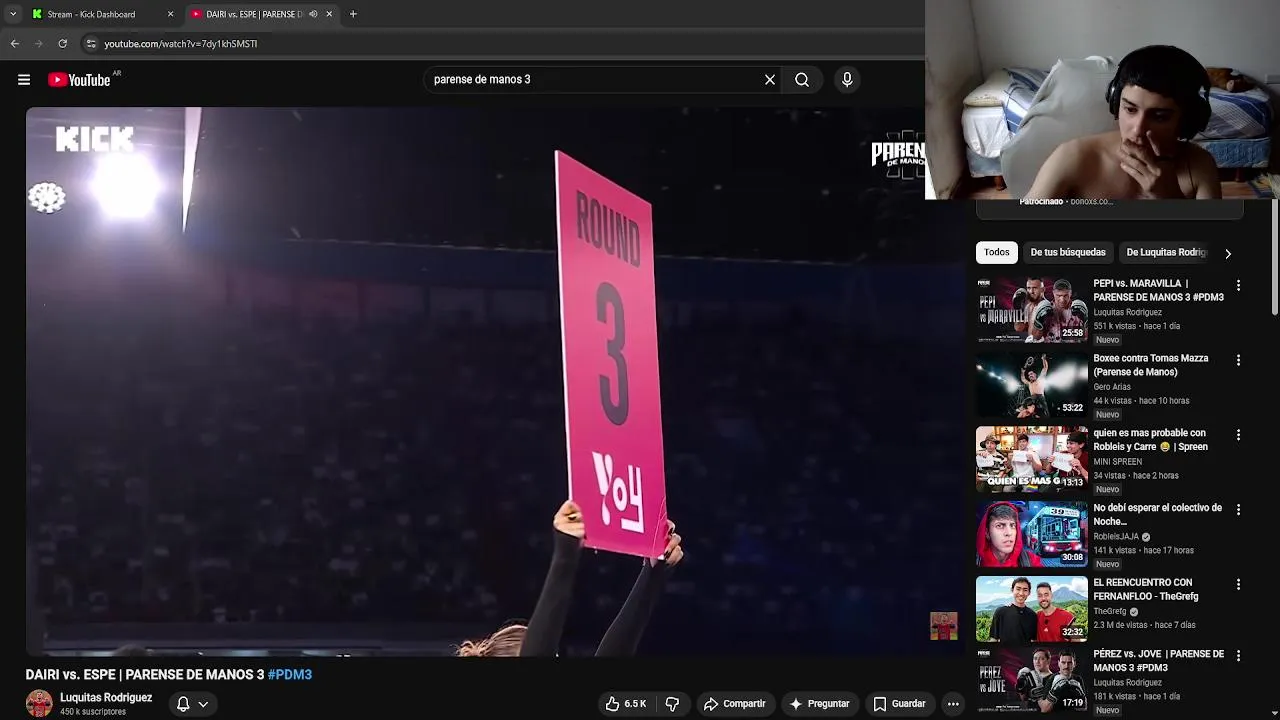The width and height of the screenshot is (1280, 720).
Task: Open the Luquitas Rodriguez channel name link
Action: (x=106, y=698)
